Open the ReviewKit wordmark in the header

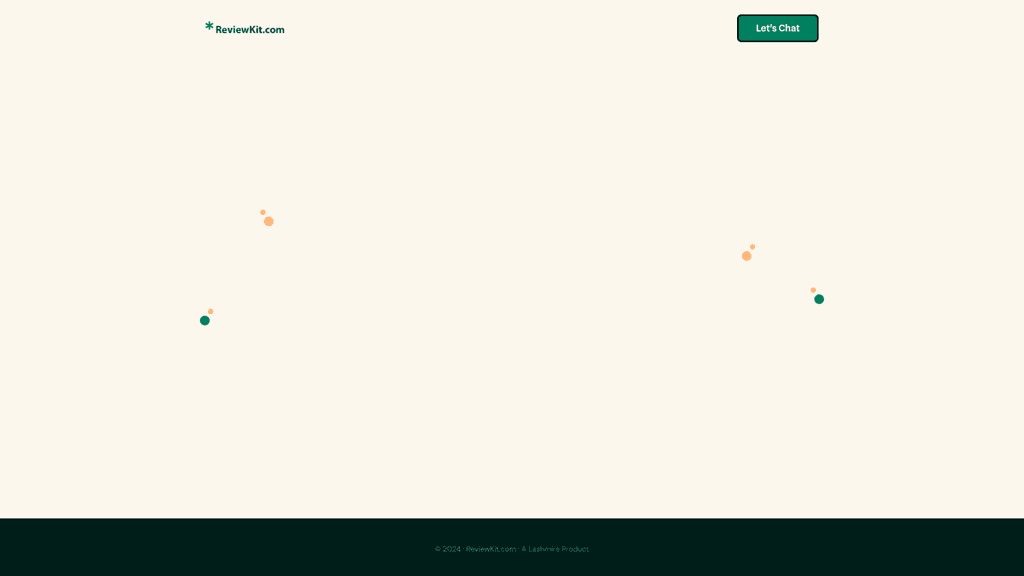240,29
